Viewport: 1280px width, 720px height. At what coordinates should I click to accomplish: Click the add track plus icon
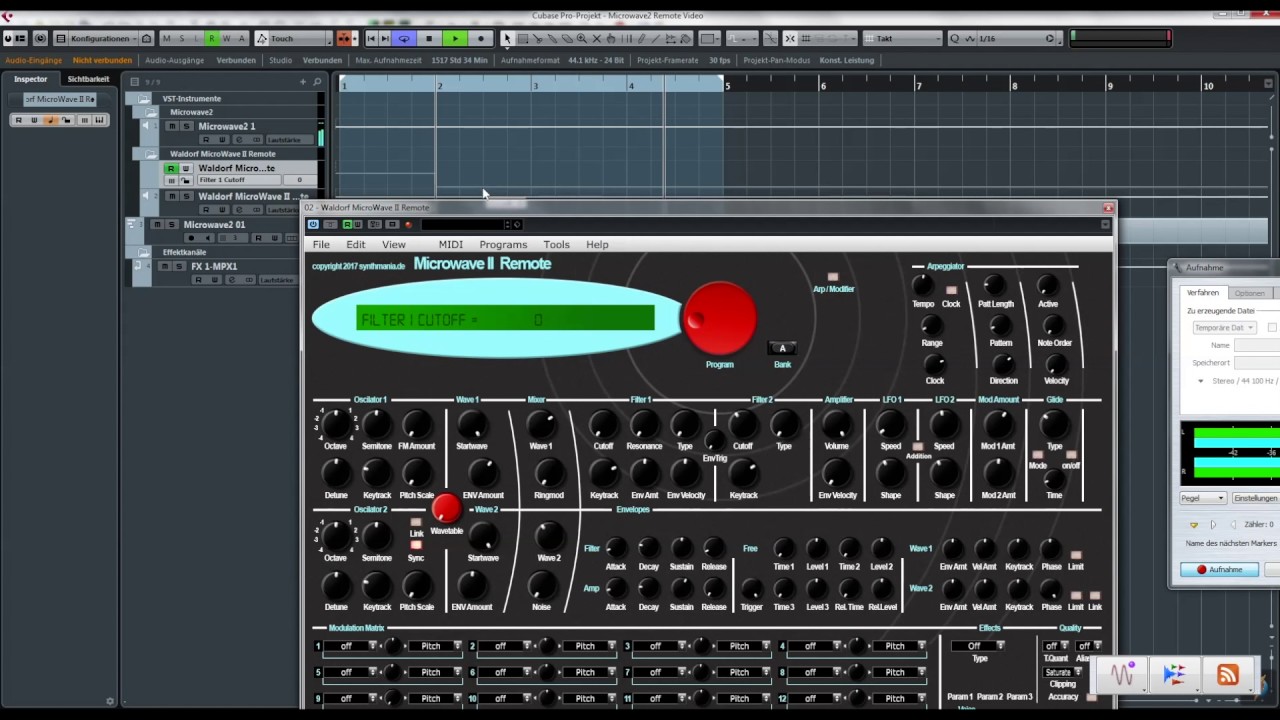[303, 81]
